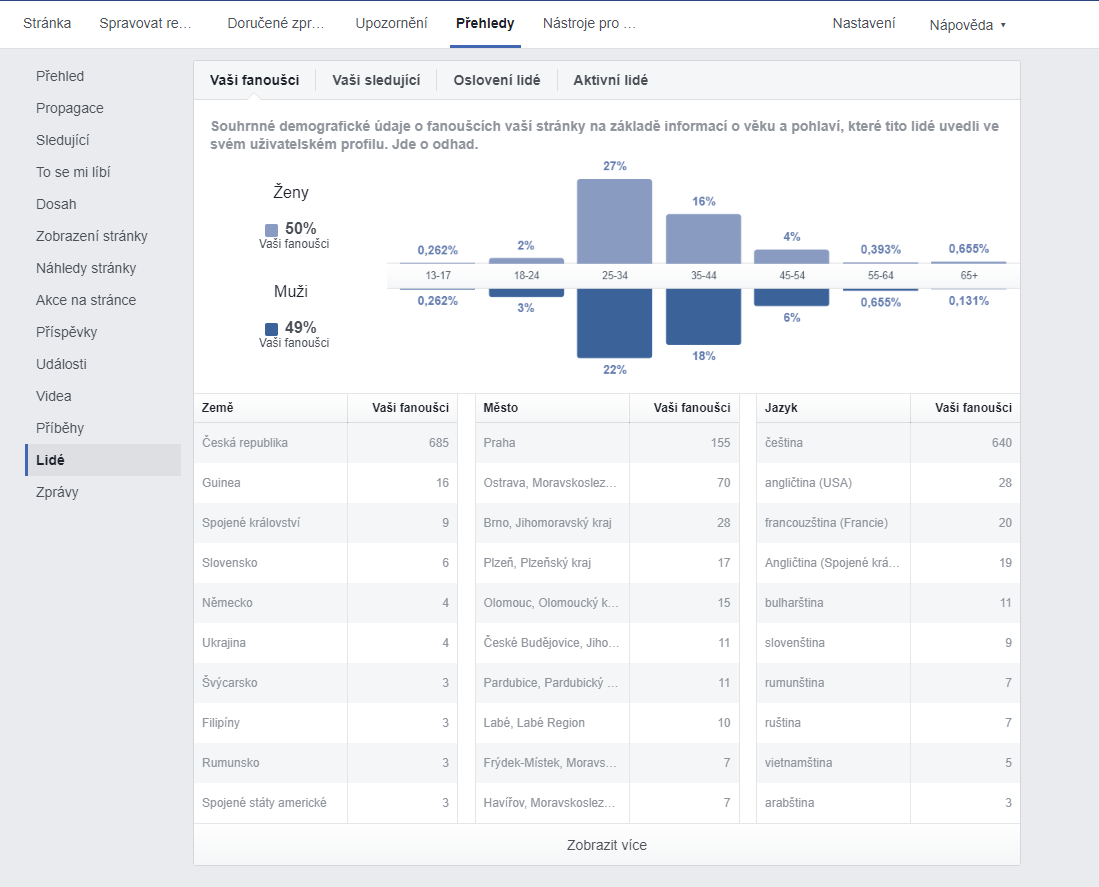Select the čeština row in Jazyk table
1099x887 pixels.
[x=888, y=443]
